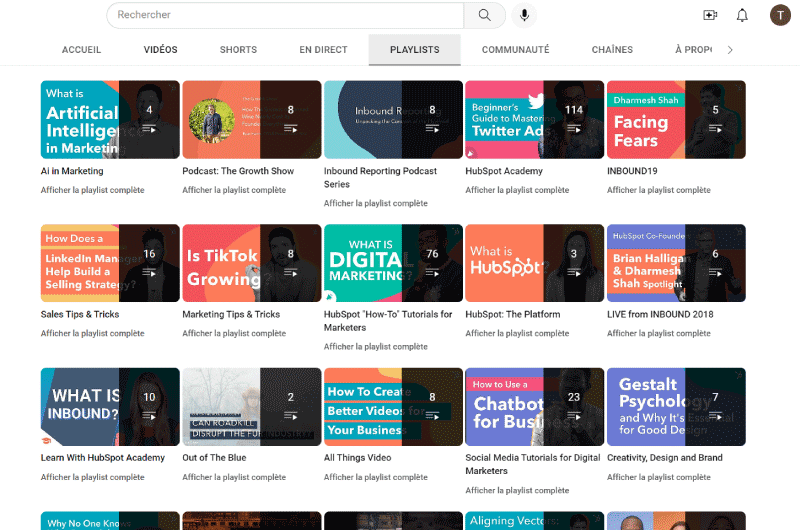Click playlist icon on Chatbot for Business thumbnail
The image size is (800, 530).
click(x=573, y=416)
